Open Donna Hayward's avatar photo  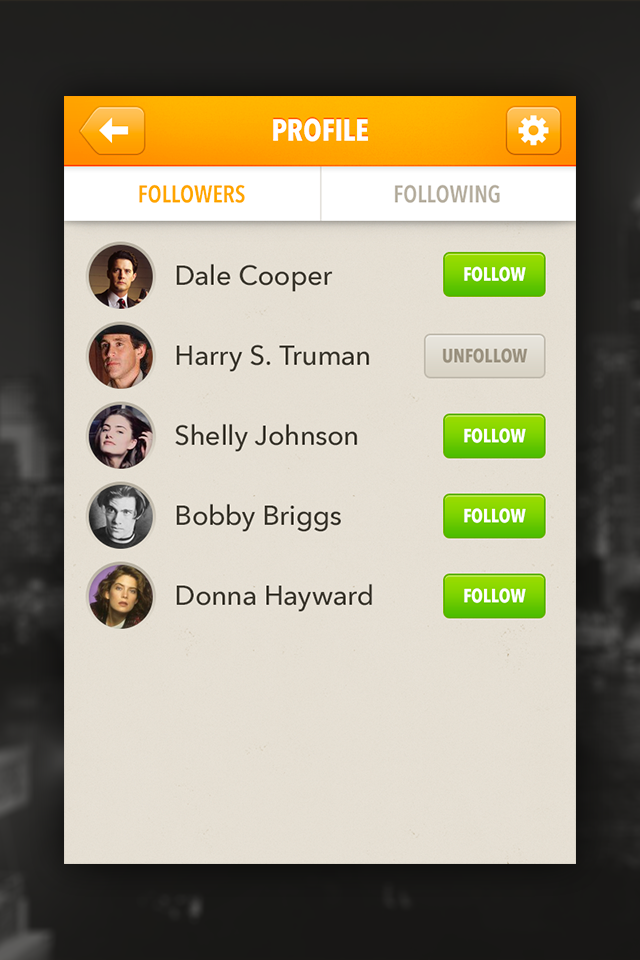(x=121, y=596)
